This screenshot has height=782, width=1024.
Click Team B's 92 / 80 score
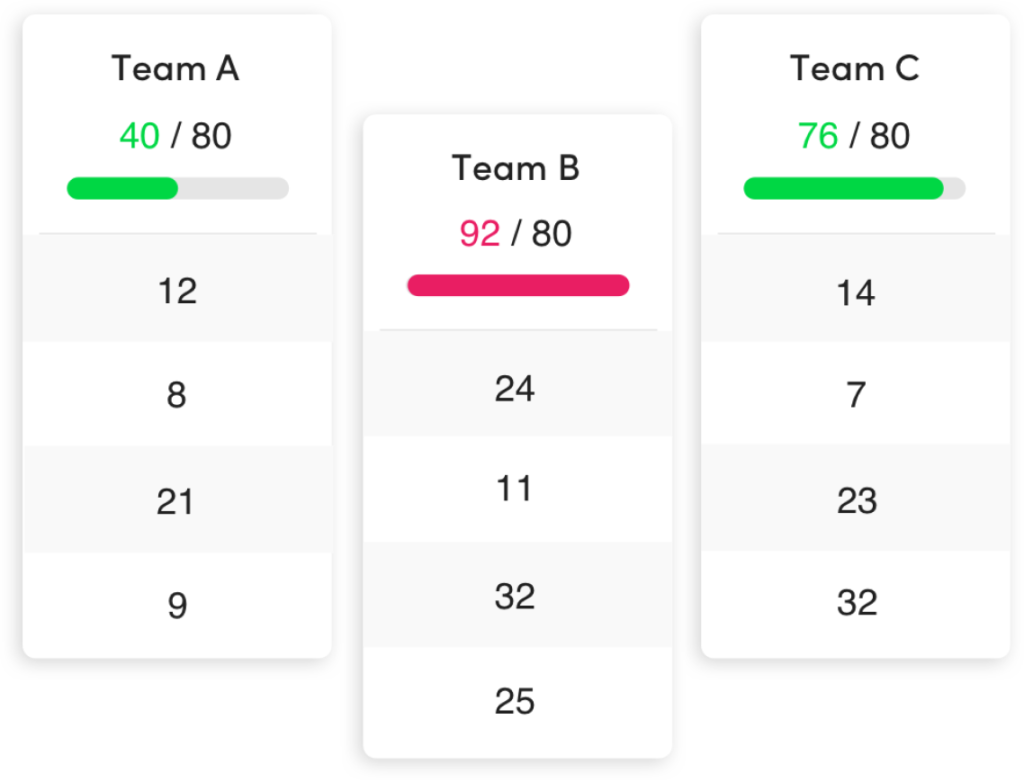point(516,233)
